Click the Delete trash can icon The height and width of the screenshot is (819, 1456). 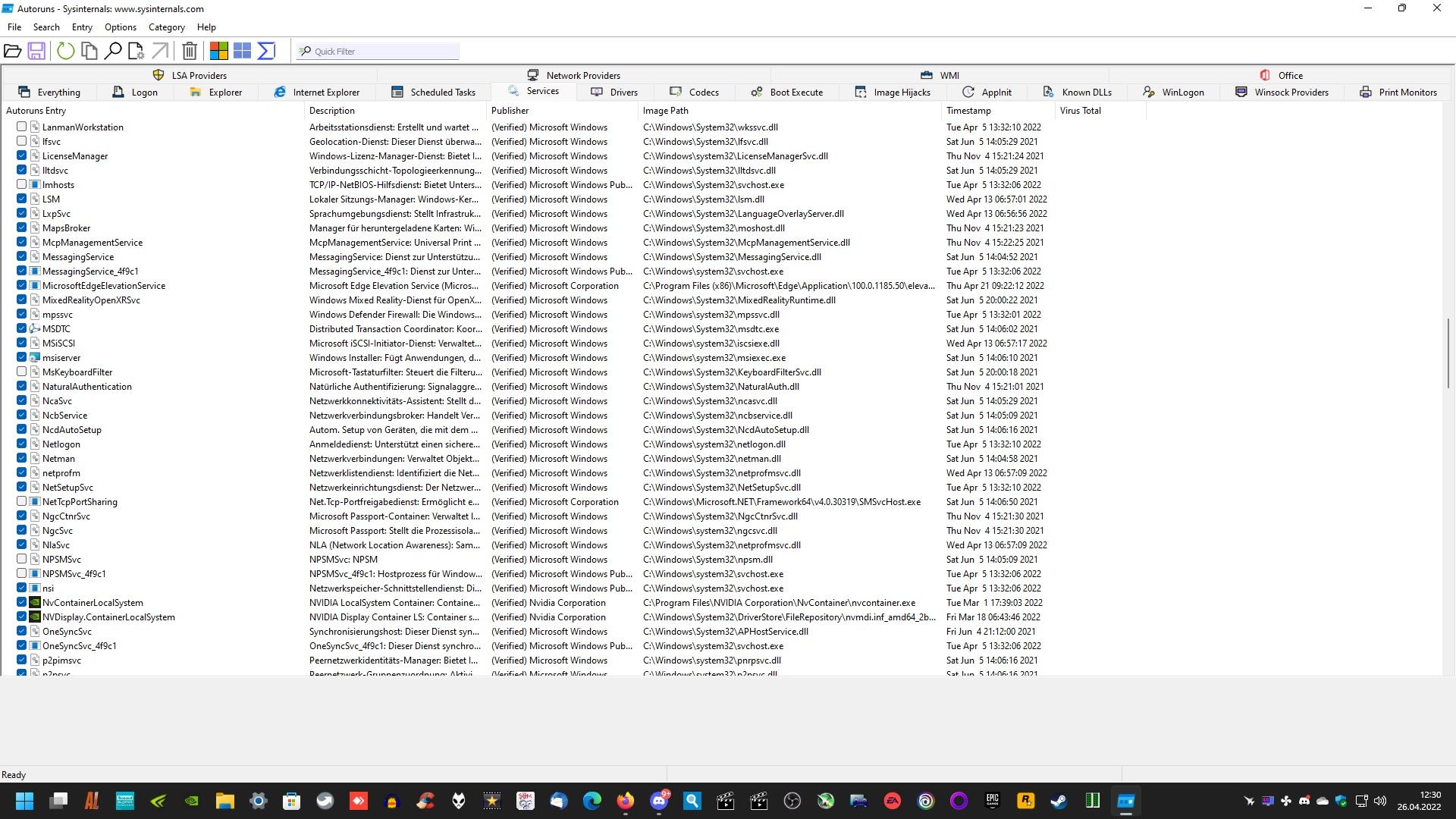[x=190, y=51]
